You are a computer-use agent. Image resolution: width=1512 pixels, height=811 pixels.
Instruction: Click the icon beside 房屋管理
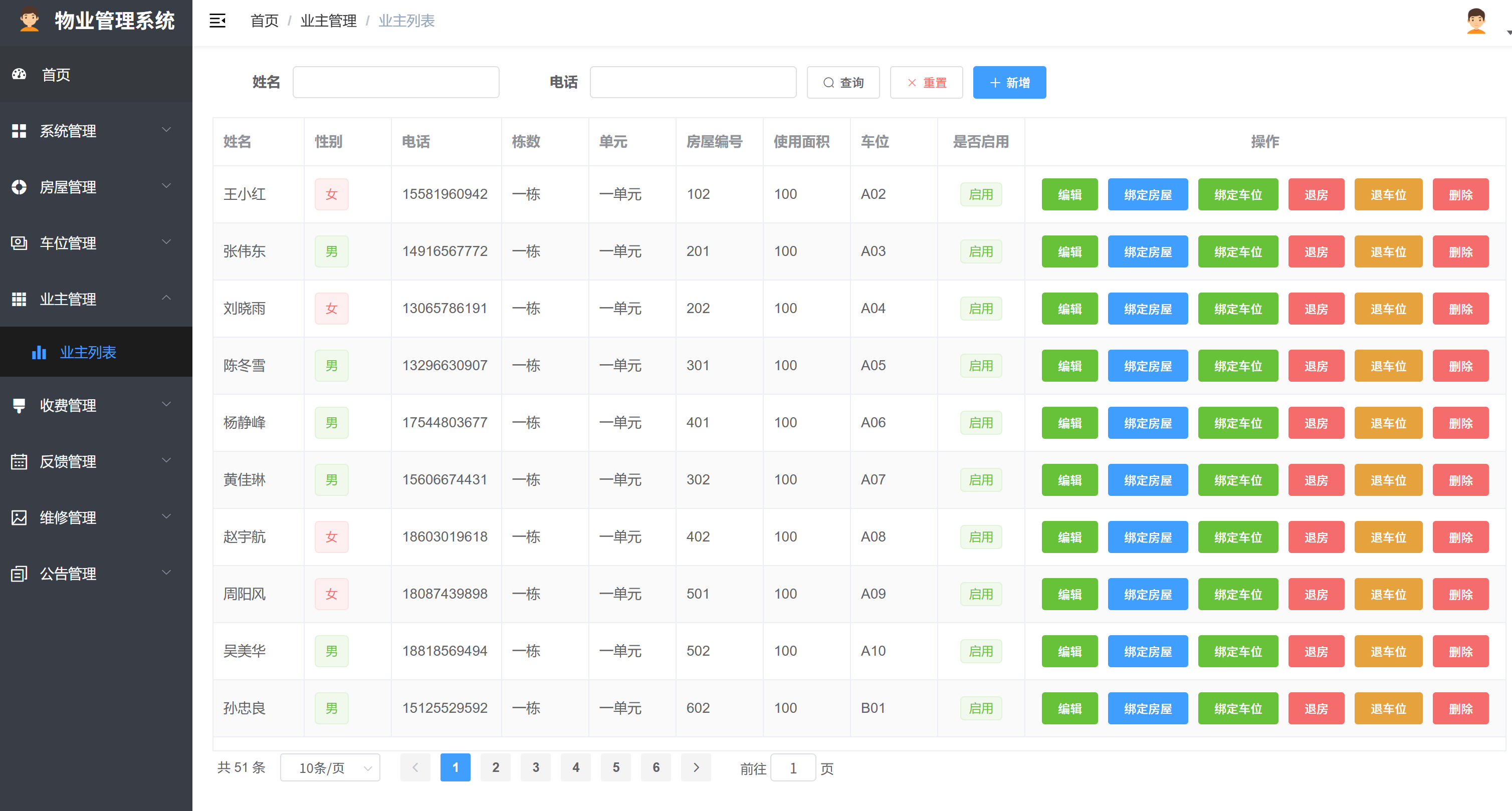(20, 187)
